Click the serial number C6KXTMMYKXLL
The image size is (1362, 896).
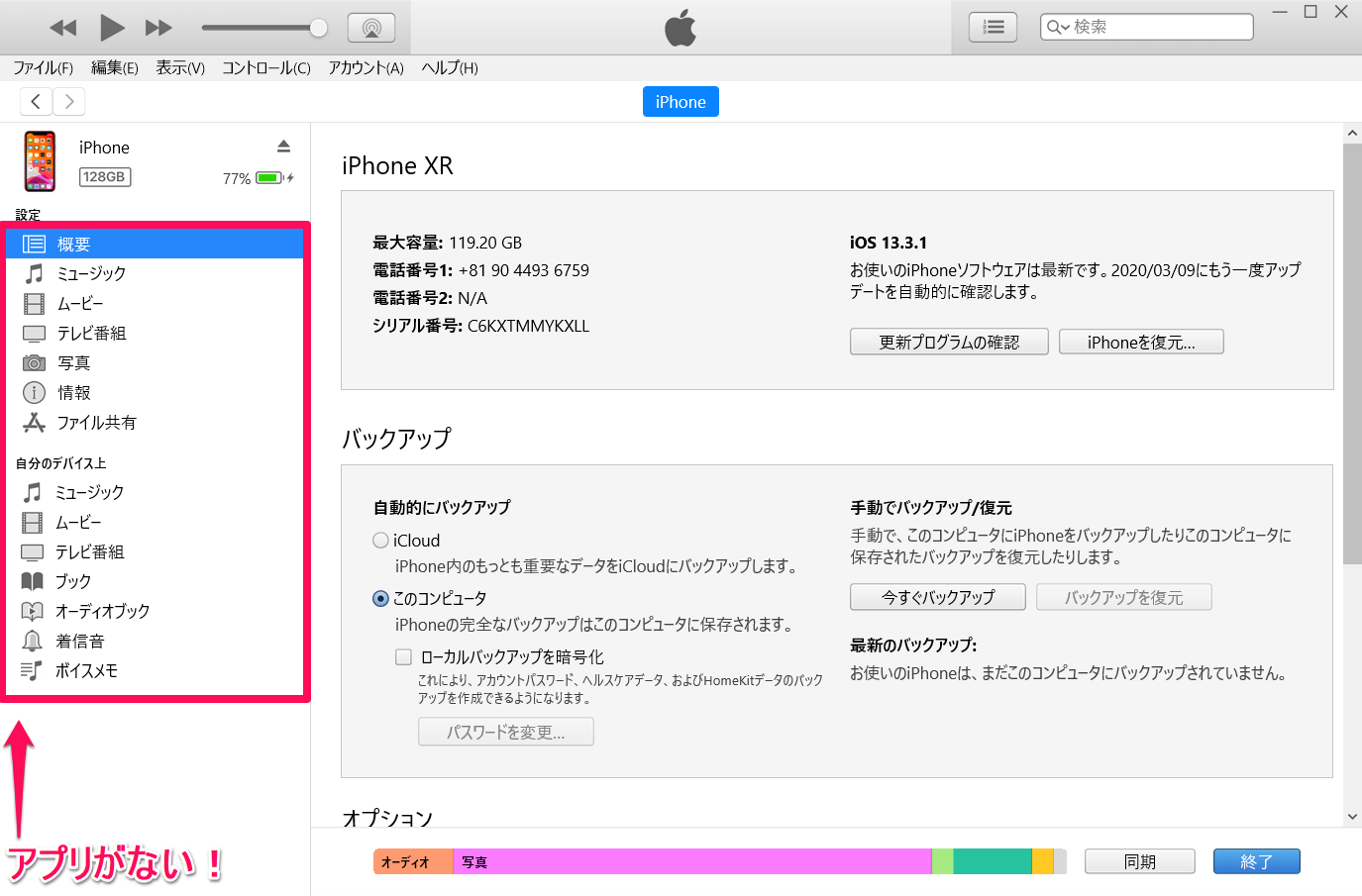click(x=528, y=326)
